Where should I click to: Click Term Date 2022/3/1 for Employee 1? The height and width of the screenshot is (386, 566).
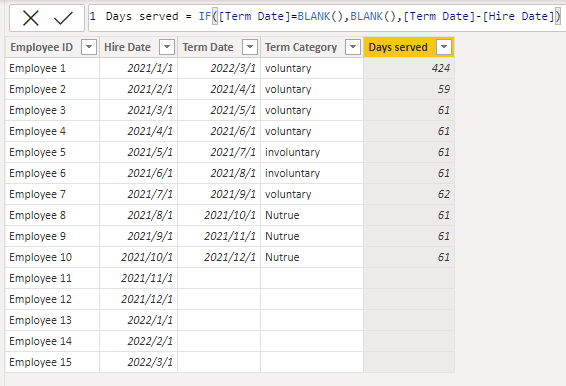pyautogui.click(x=219, y=68)
